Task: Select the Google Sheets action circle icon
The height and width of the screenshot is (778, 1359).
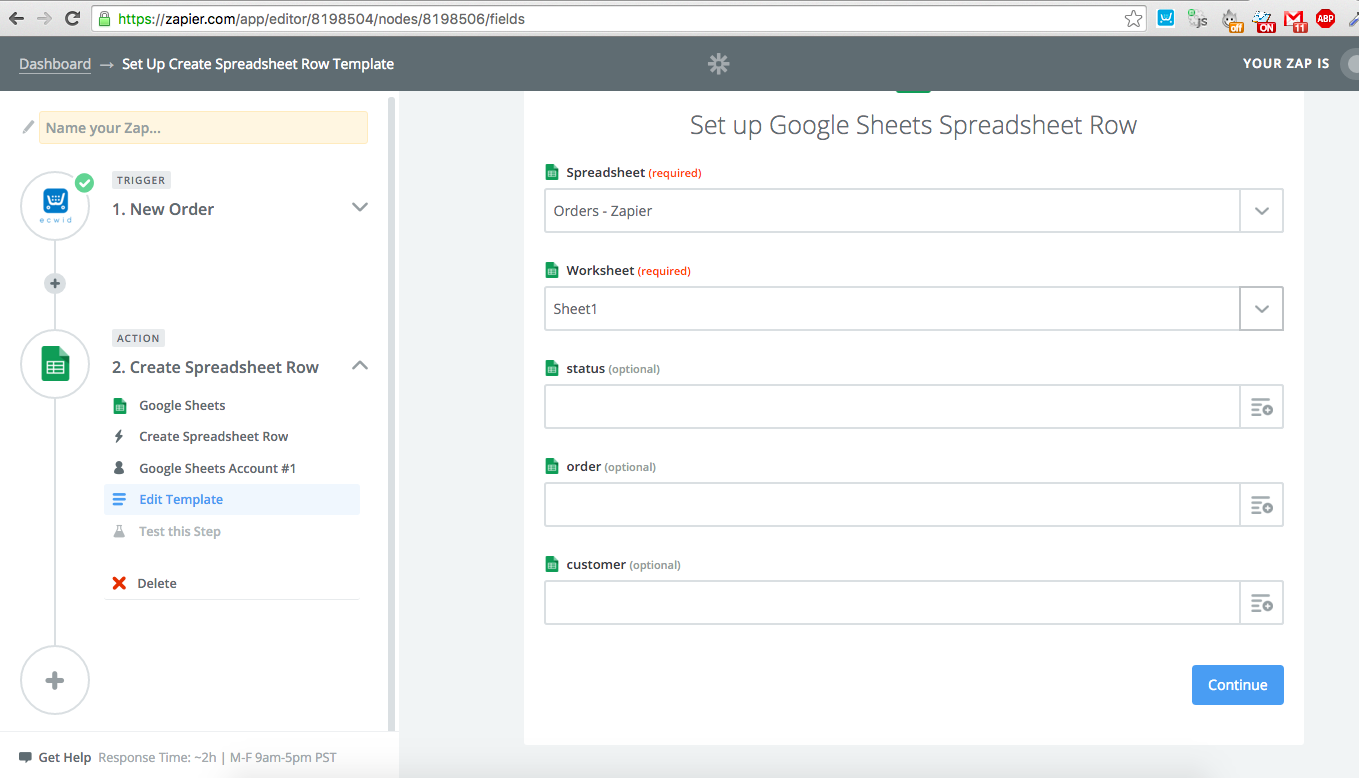Action: 55,364
